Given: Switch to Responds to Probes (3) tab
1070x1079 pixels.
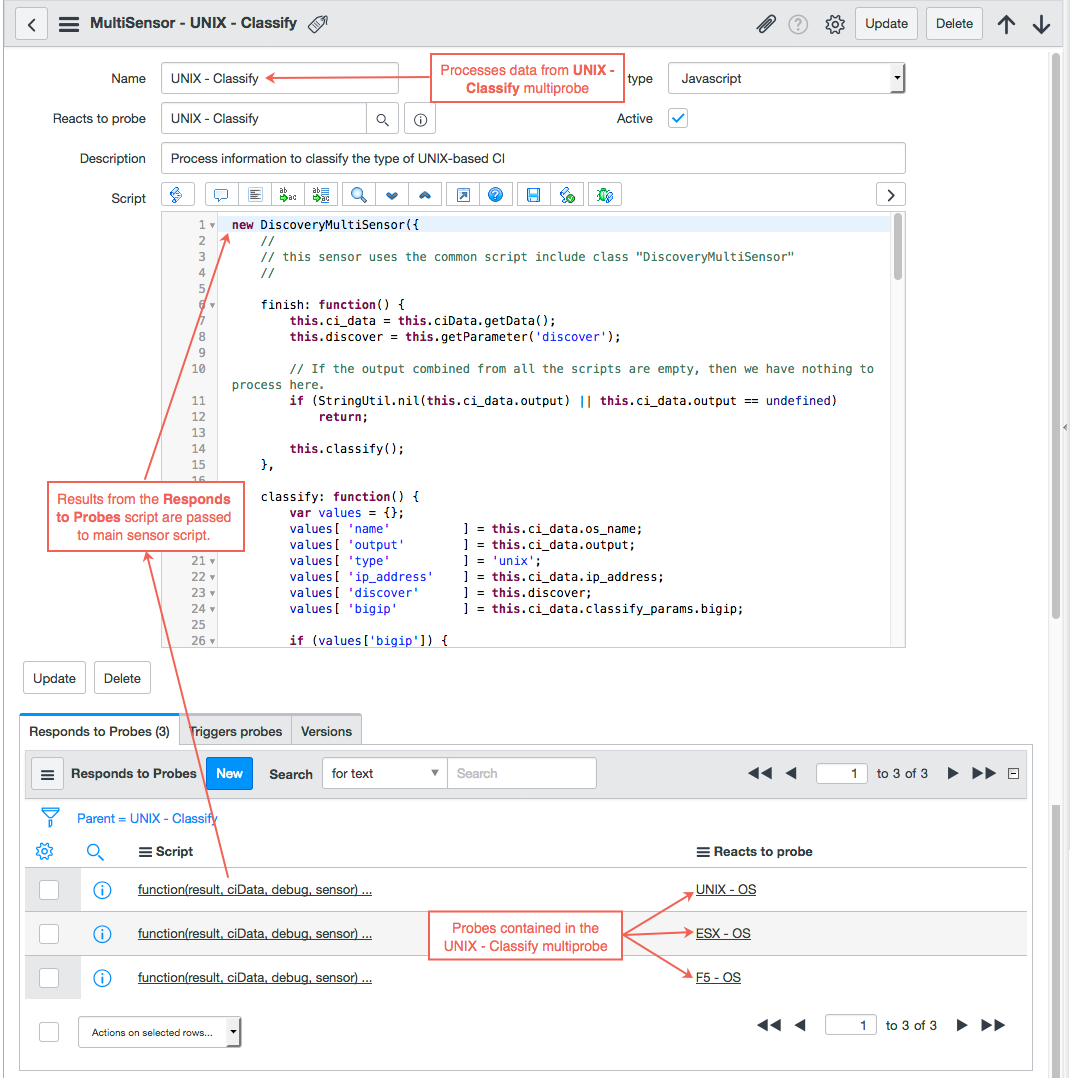Looking at the screenshot, I should [x=99, y=731].
